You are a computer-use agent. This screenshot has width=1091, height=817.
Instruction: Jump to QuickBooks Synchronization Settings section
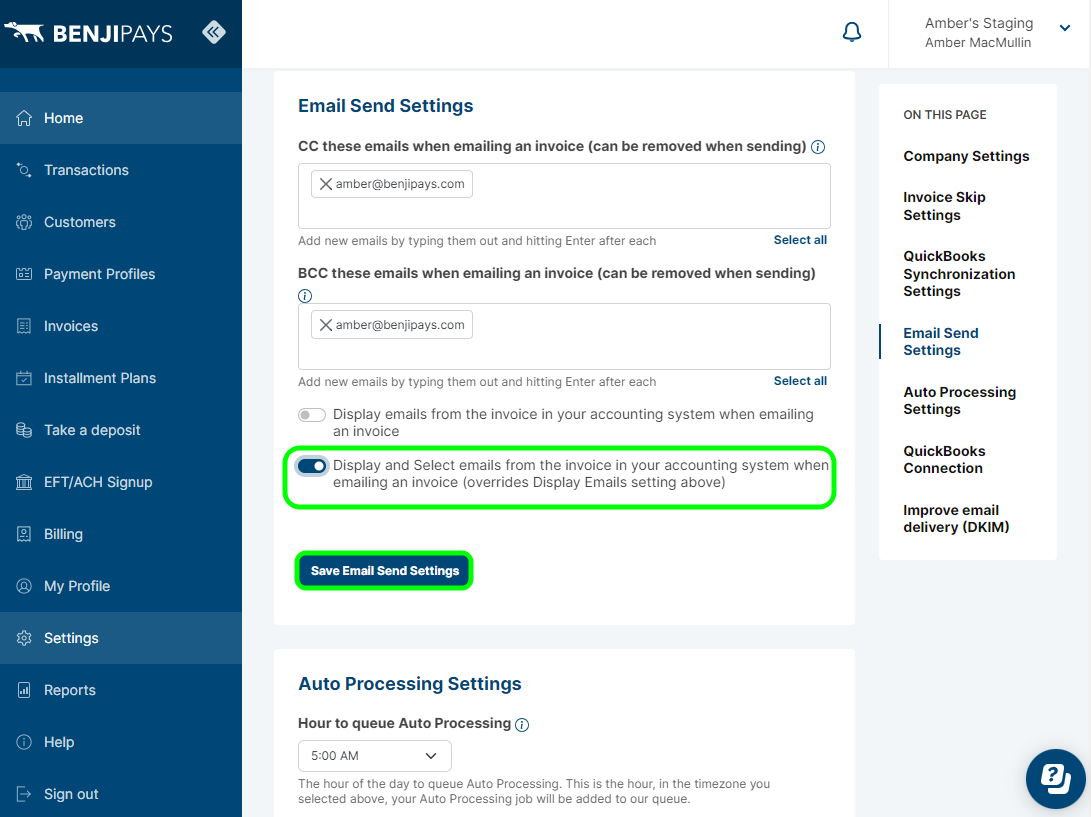tap(959, 274)
